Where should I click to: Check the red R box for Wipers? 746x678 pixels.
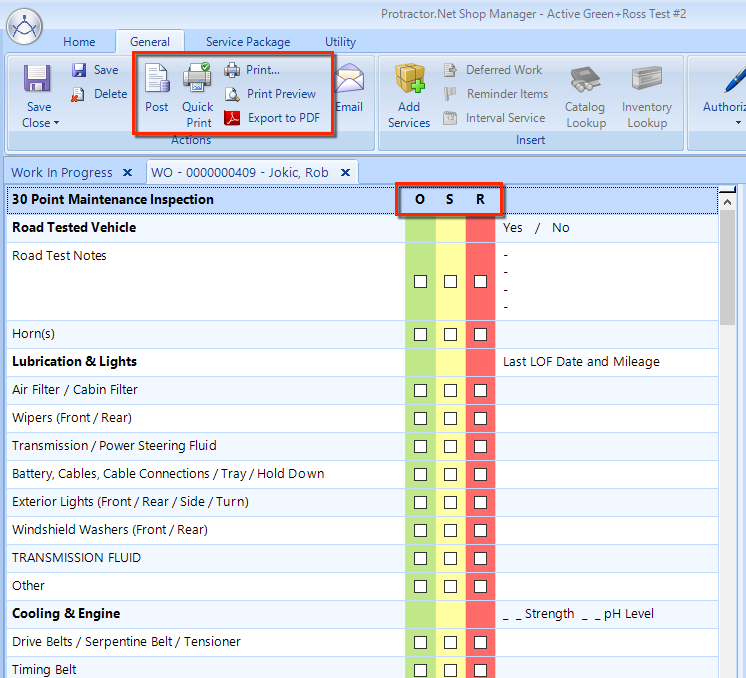(481, 418)
